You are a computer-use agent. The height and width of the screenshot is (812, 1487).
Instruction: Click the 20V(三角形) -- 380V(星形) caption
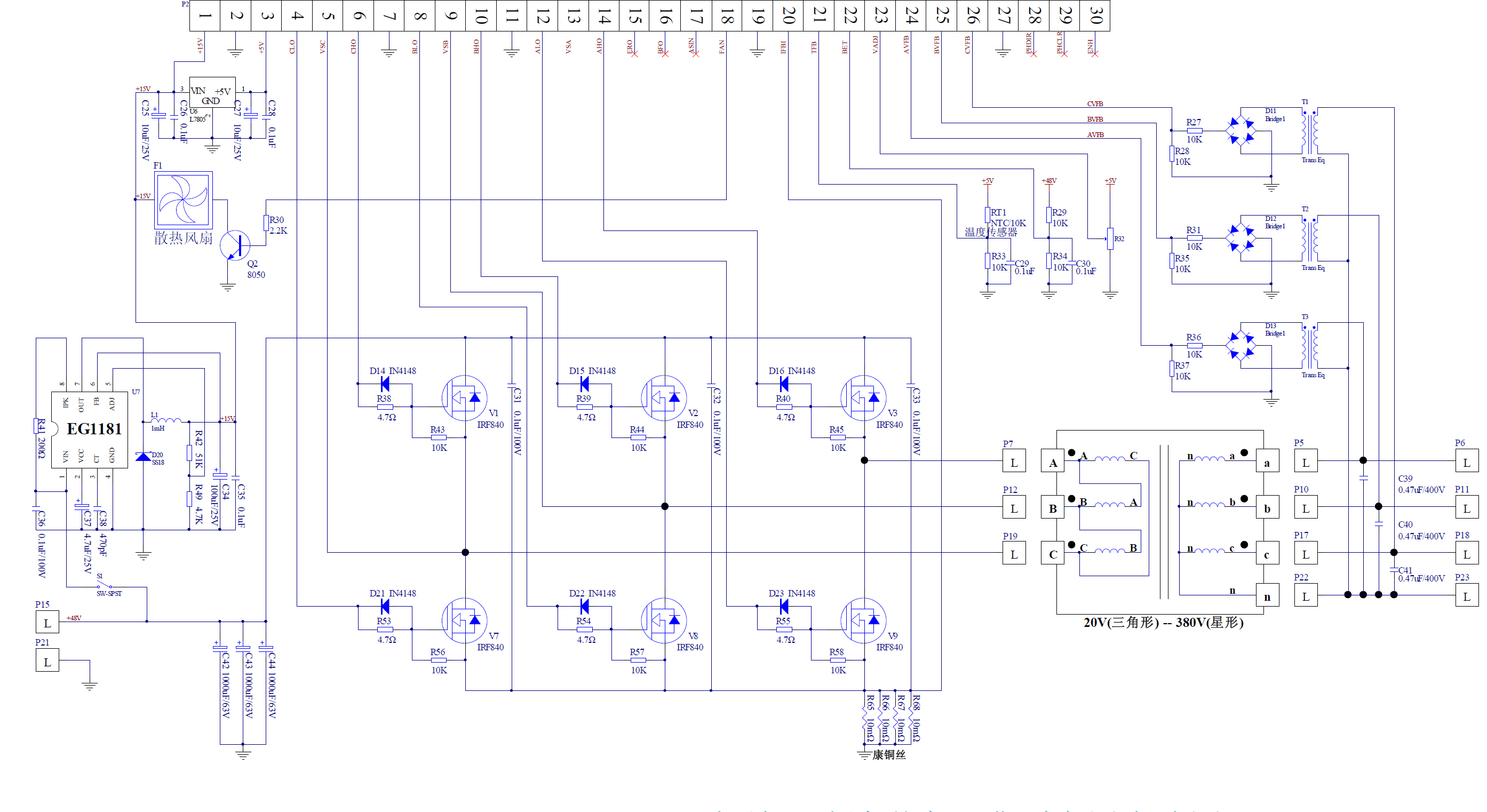pos(1163,622)
